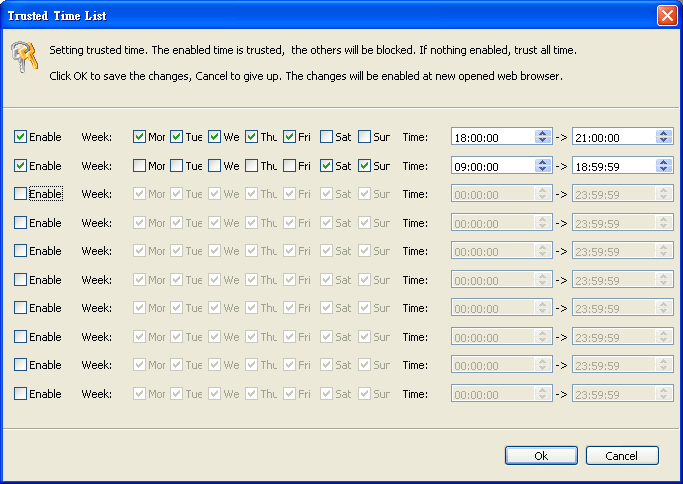Image resolution: width=683 pixels, height=484 pixels.
Task: Close the Trusted Time List dialog
Action: click(666, 16)
